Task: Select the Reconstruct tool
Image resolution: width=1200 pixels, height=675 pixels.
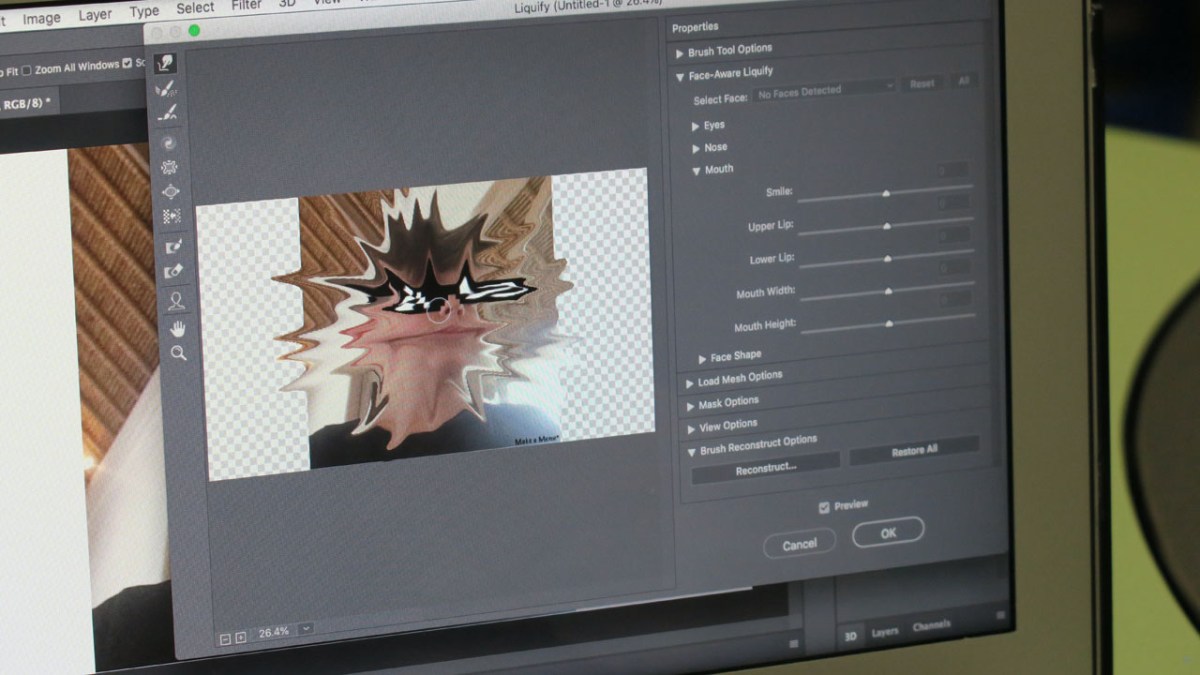Action: click(x=165, y=89)
